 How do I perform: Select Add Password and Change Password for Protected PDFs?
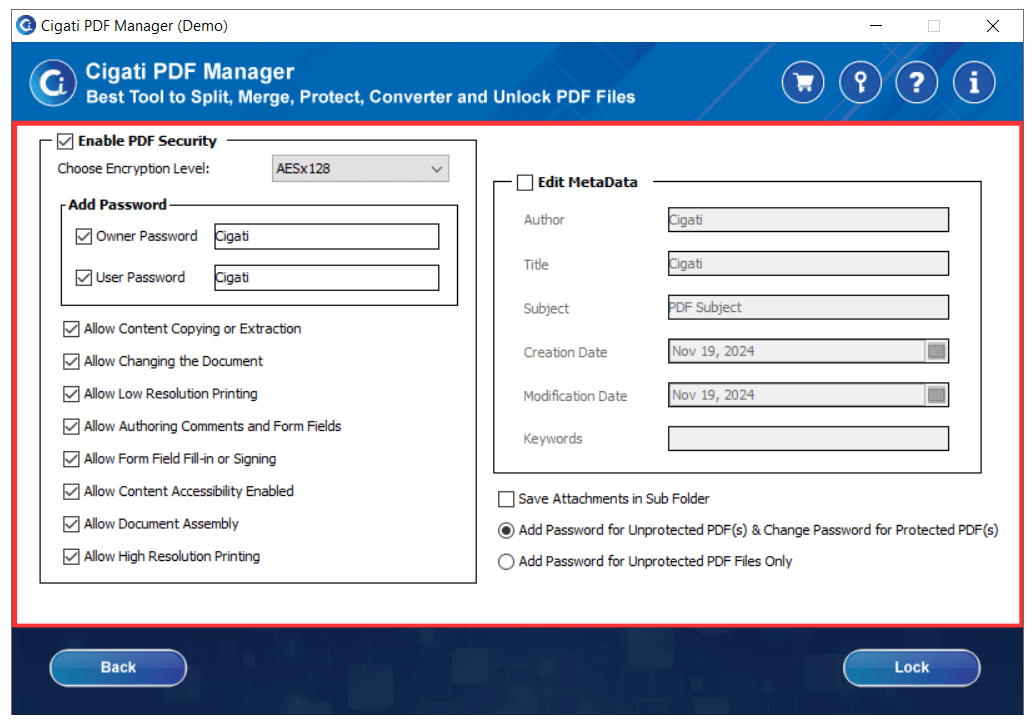pyautogui.click(x=506, y=531)
